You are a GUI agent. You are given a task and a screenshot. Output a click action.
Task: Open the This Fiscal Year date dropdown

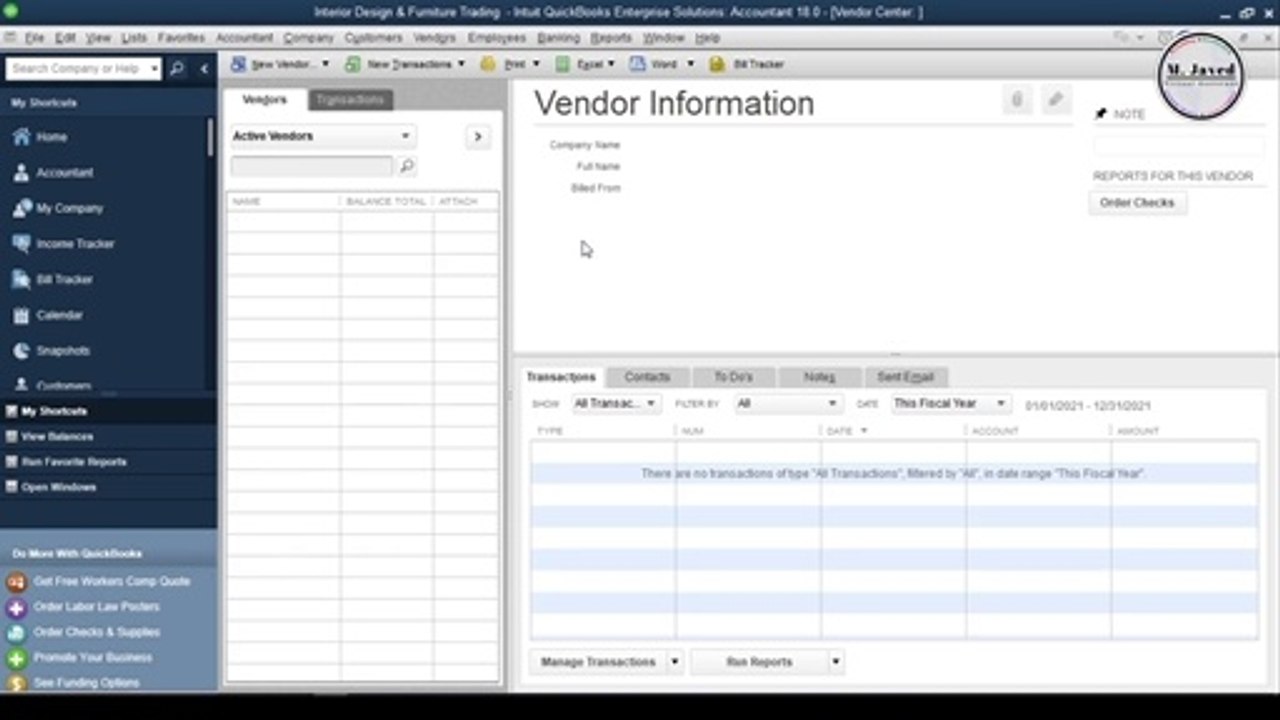[x=950, y=404]
